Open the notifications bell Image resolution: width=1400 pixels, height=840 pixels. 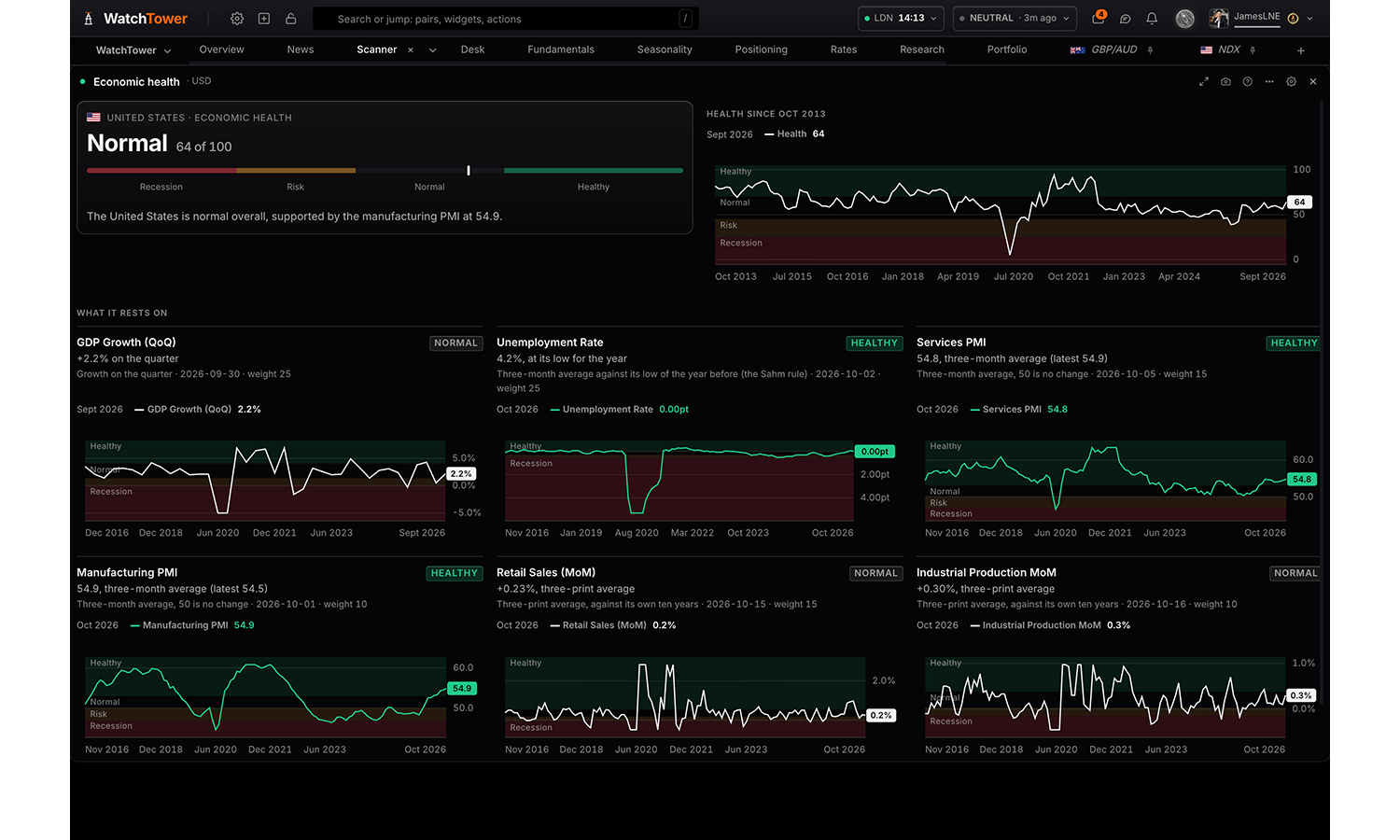[1152, 19]
